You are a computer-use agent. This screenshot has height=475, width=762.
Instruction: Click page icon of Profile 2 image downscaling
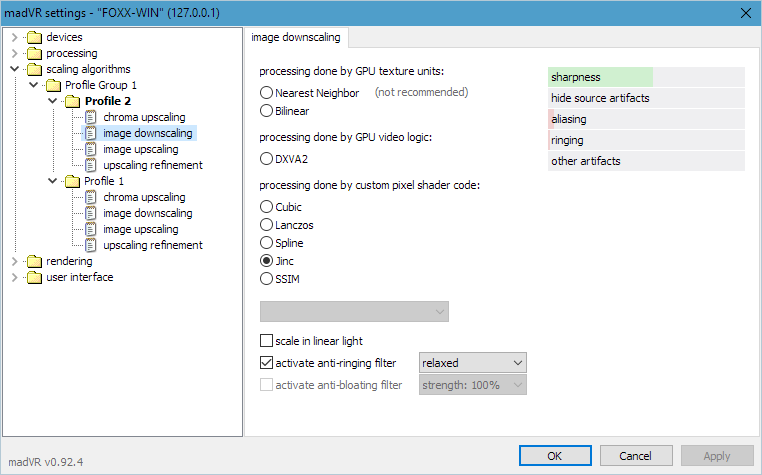(x=91, y=133)
